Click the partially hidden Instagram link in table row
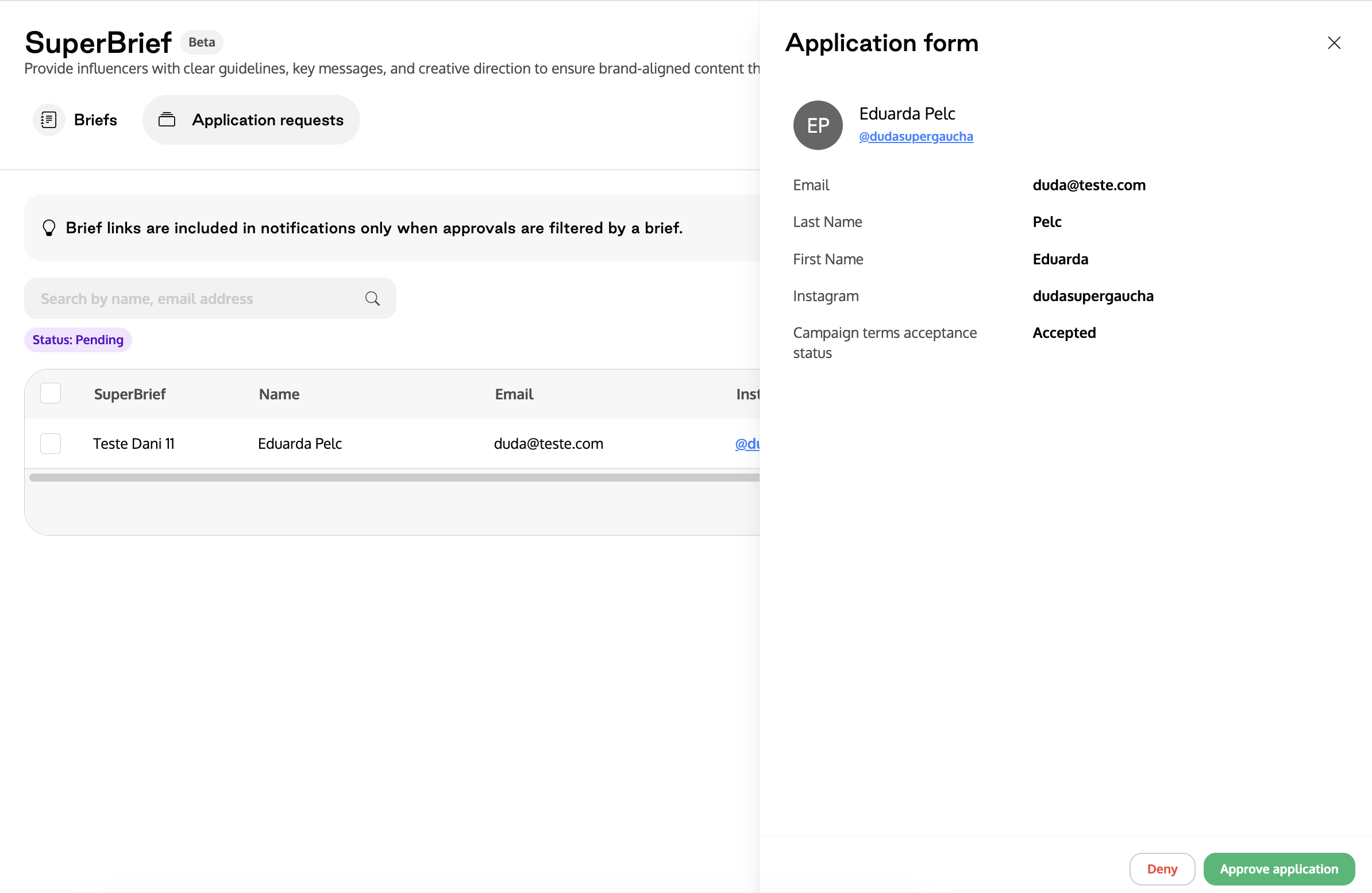The width and height of the screenshot is (1372, 893). tap(747, 443)
